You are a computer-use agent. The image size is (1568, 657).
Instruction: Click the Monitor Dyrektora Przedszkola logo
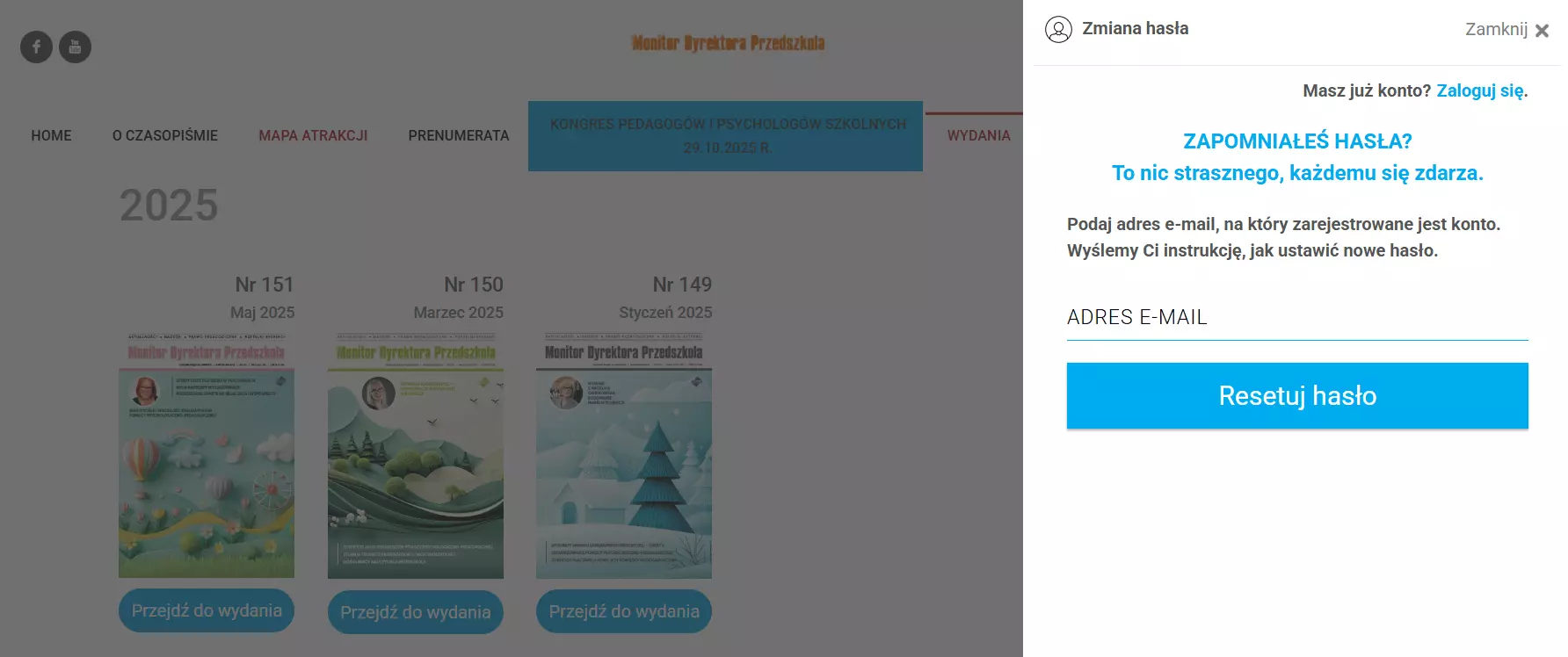pyautogui.click(x=728, y=43)
